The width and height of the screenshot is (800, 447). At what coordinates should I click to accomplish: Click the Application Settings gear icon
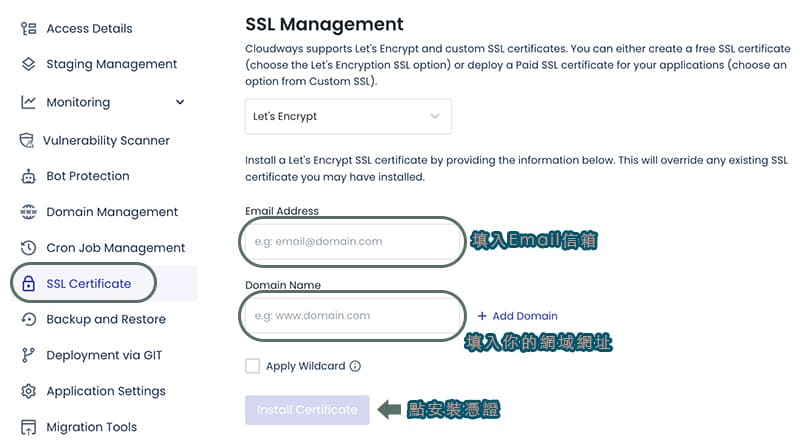click(x=29, y=391)
